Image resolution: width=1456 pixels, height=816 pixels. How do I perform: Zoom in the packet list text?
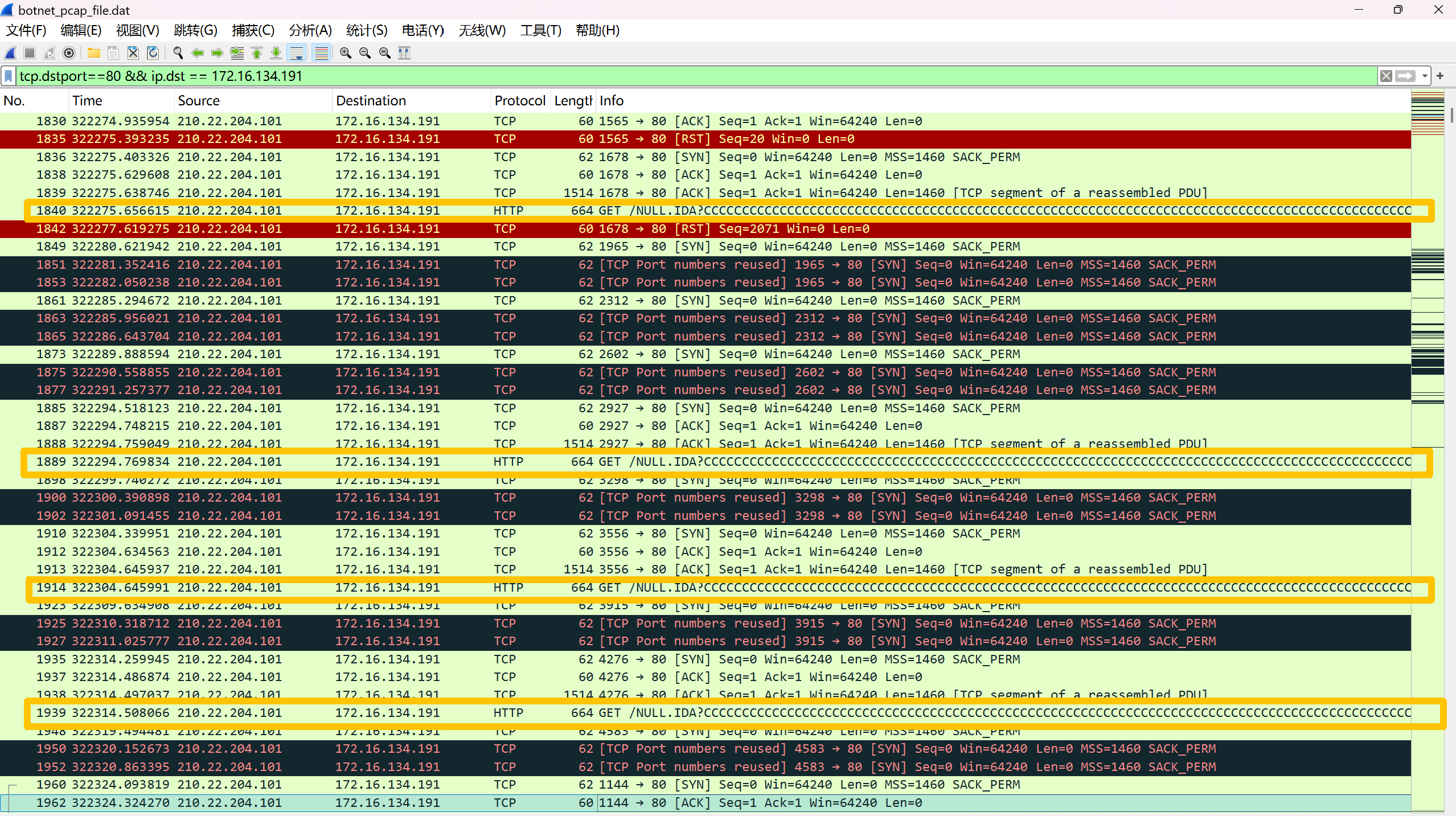click(x=345, y=53)
